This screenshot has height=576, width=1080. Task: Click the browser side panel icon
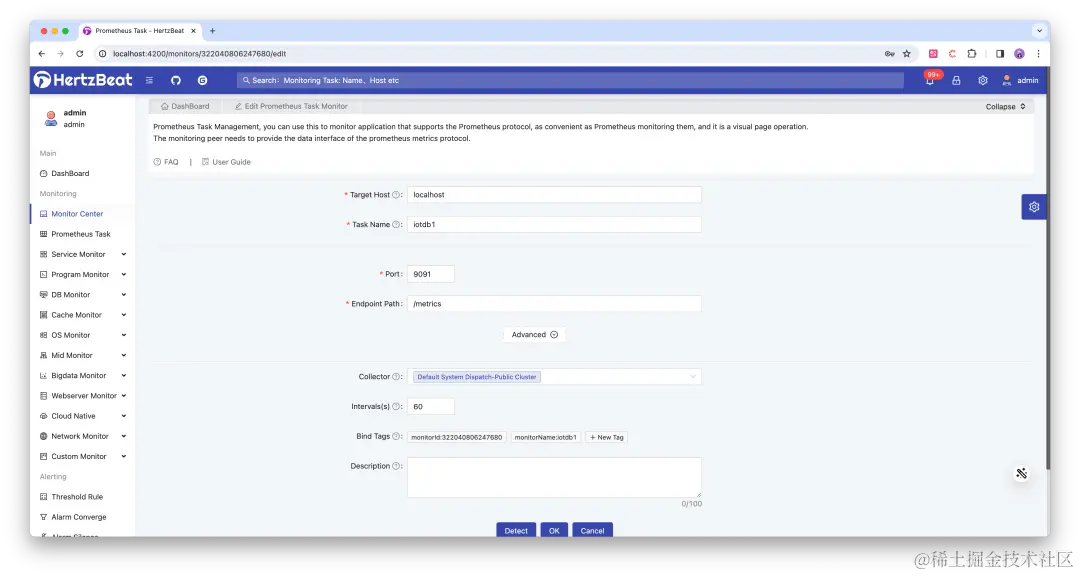(x=999, y=54)
